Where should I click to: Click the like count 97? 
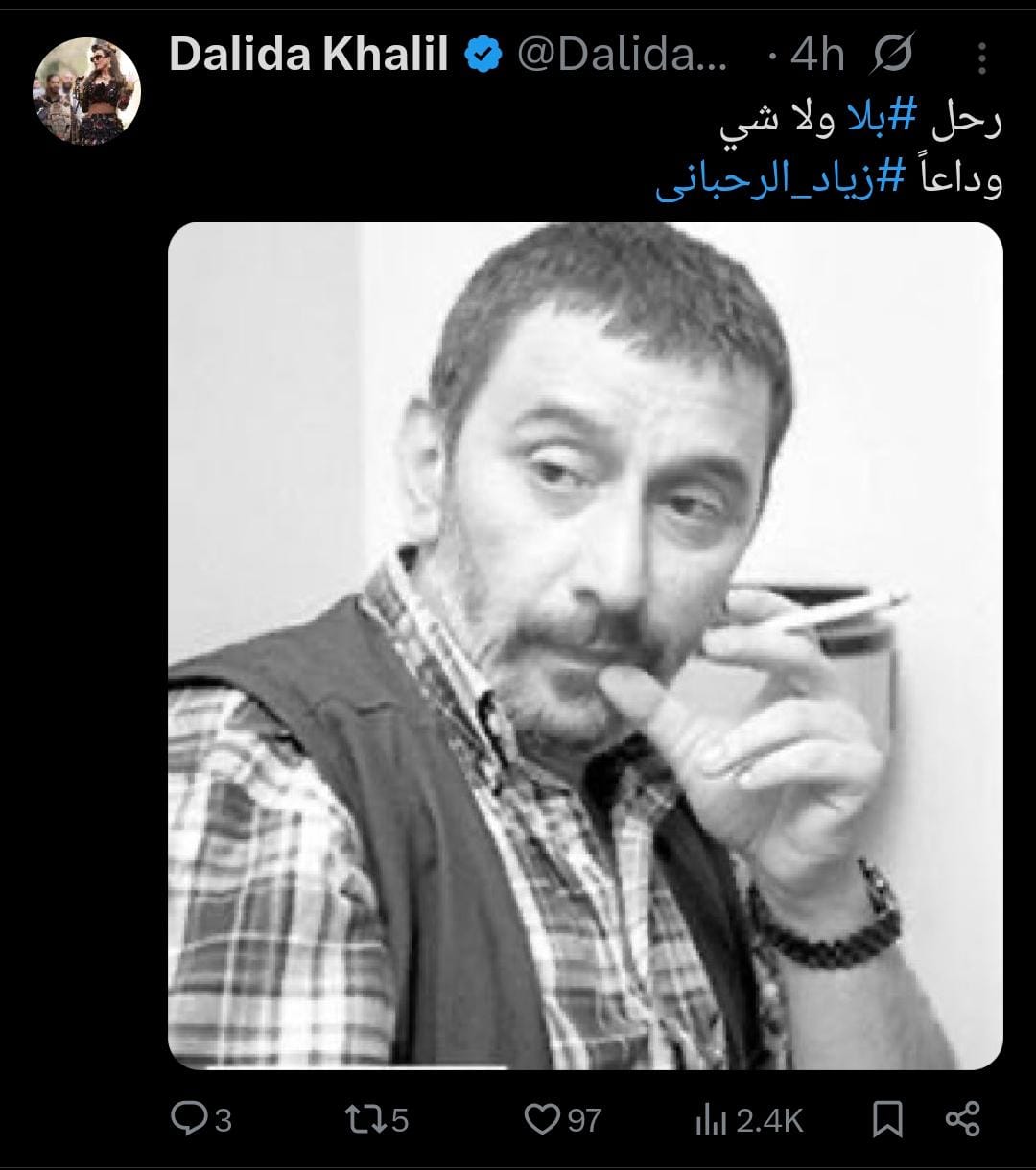[x=584, y=1119]
